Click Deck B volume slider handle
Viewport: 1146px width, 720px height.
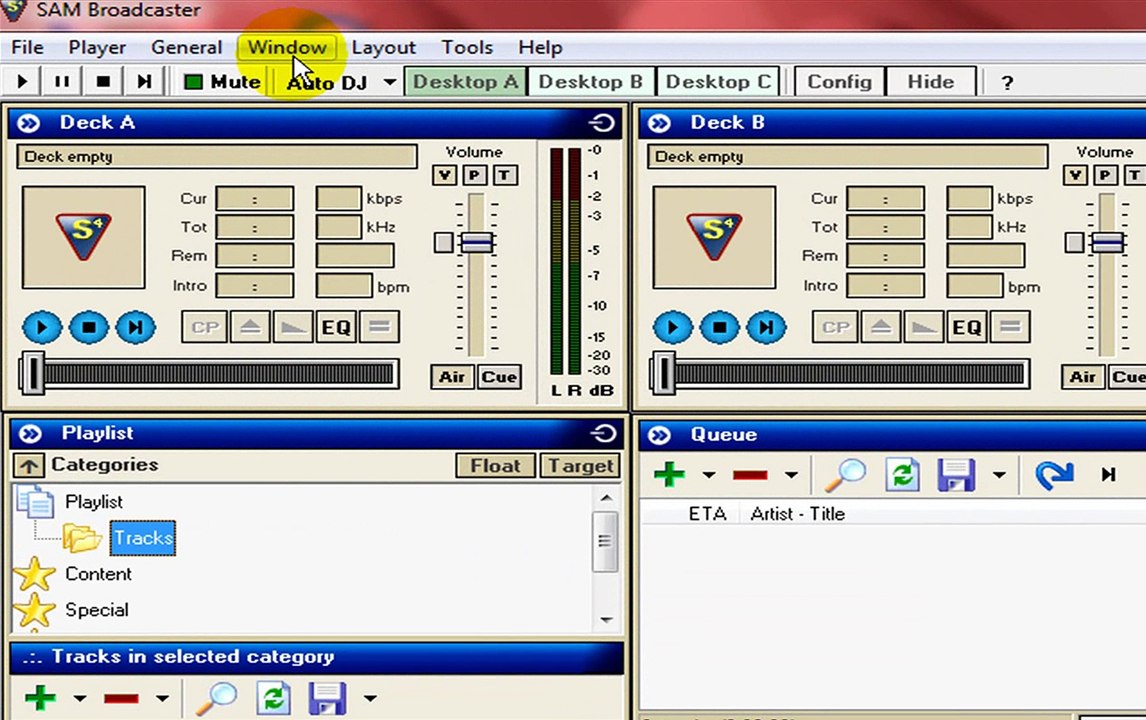click(x=1107, y=242)
